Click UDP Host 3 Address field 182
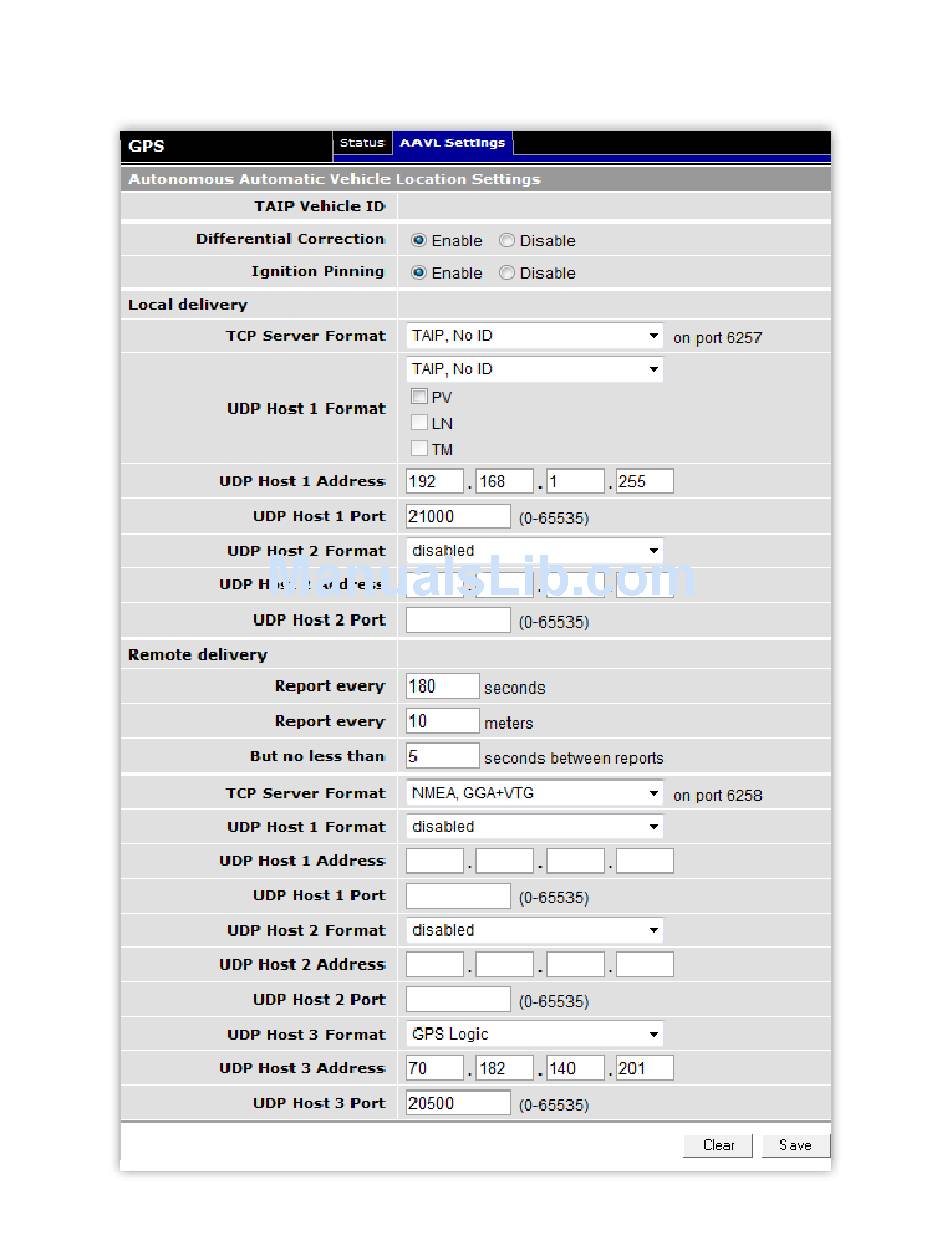The image size is (950, 1260). click(505, 1068)
